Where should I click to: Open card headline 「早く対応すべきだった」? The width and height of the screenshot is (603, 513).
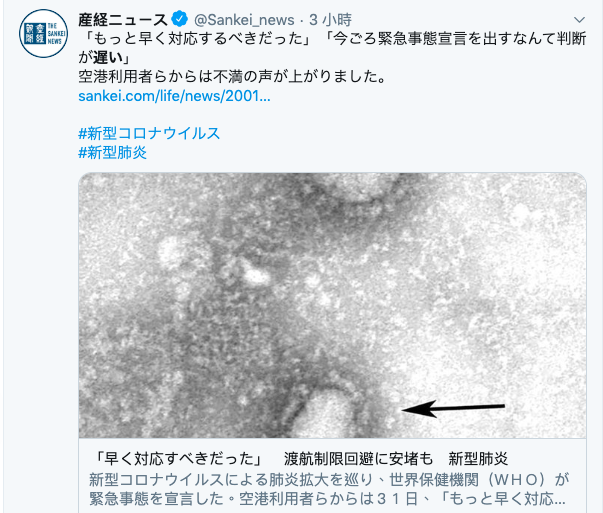178,458
